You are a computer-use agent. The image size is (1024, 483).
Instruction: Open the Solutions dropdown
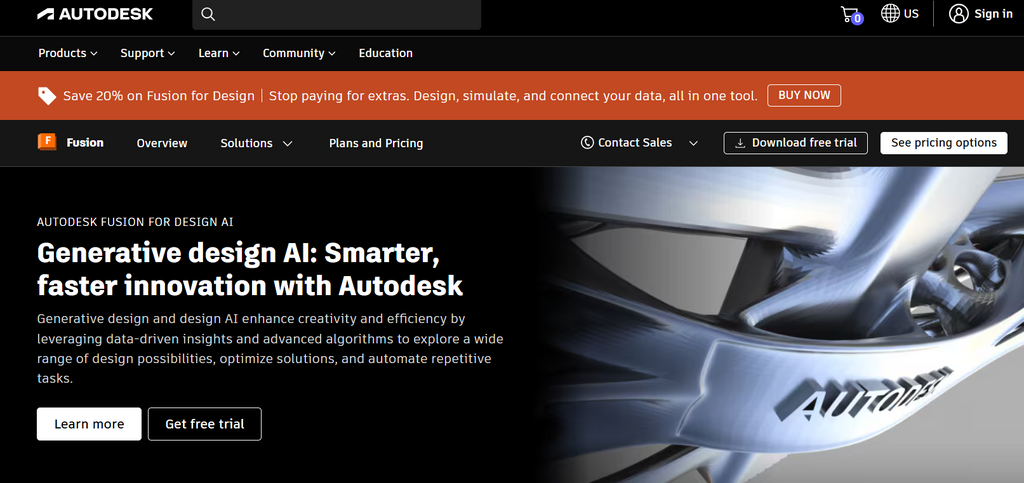click(256, 143)
